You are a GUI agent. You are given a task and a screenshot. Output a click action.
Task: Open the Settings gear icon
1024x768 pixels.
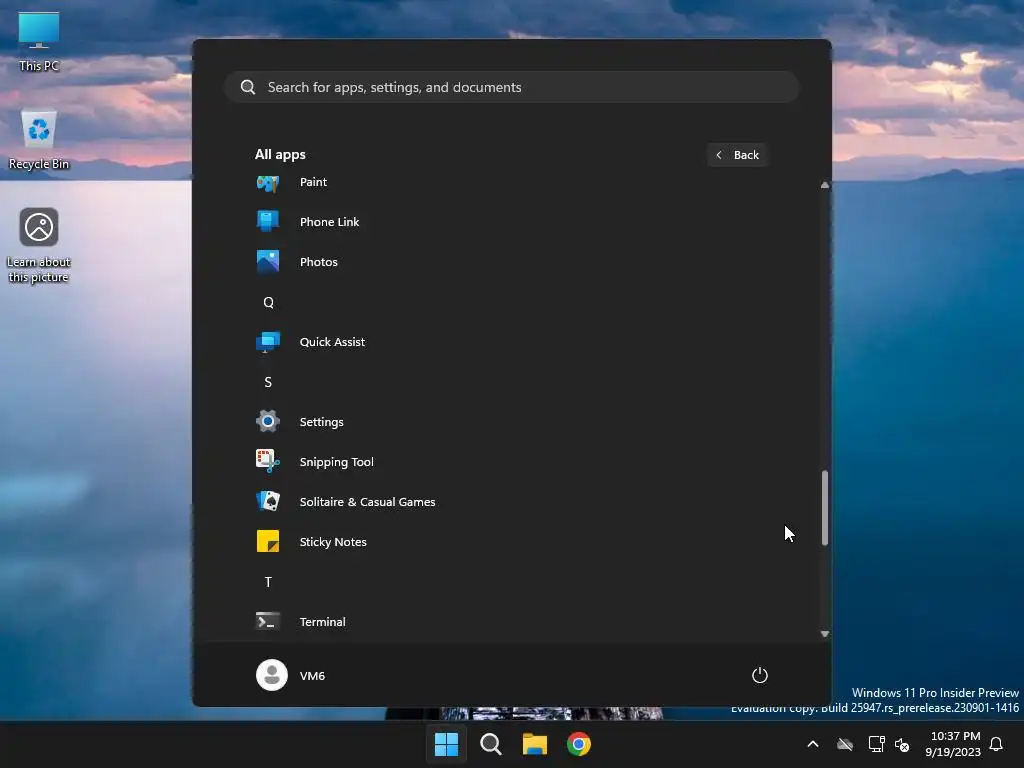(x=268, y=421)
